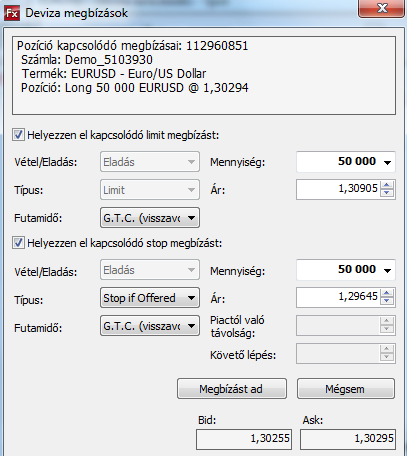Click the Fx application icon in title bar
Image resolution: width=407 pixels, height=456 pixels.
point(12,13)
